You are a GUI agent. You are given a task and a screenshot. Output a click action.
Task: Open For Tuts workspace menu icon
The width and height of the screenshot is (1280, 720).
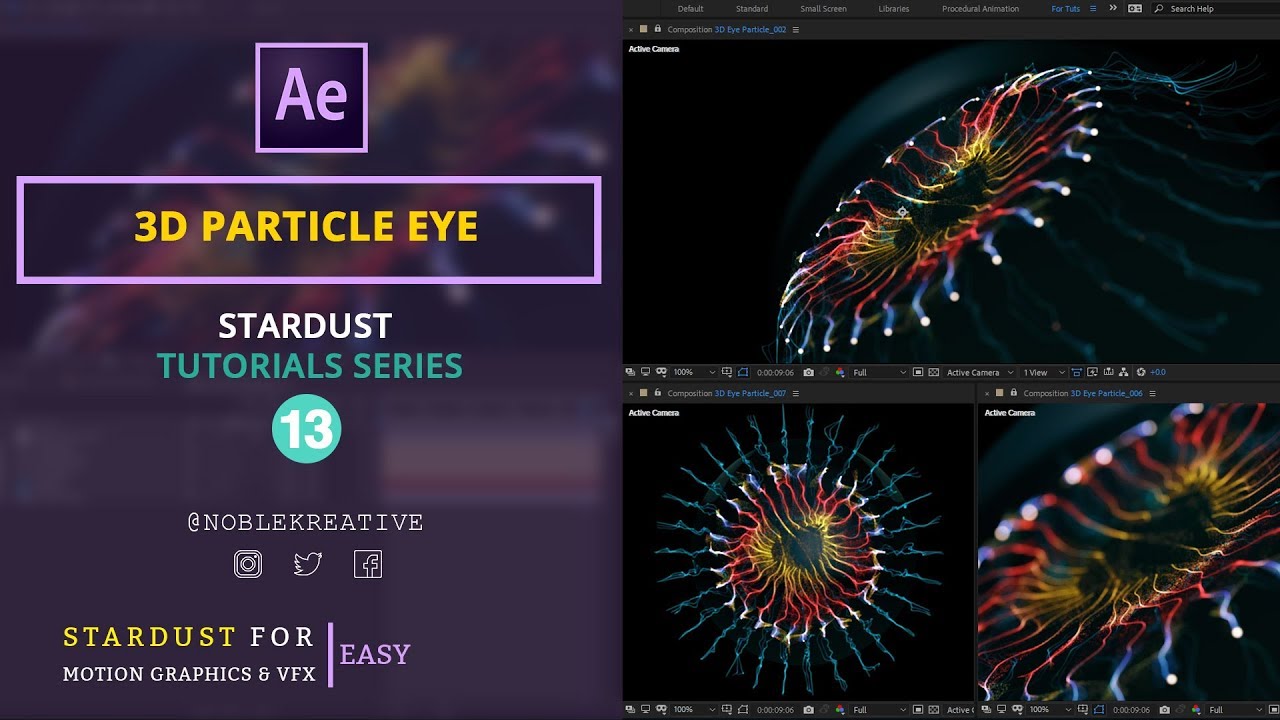(x=1093, y=8)
